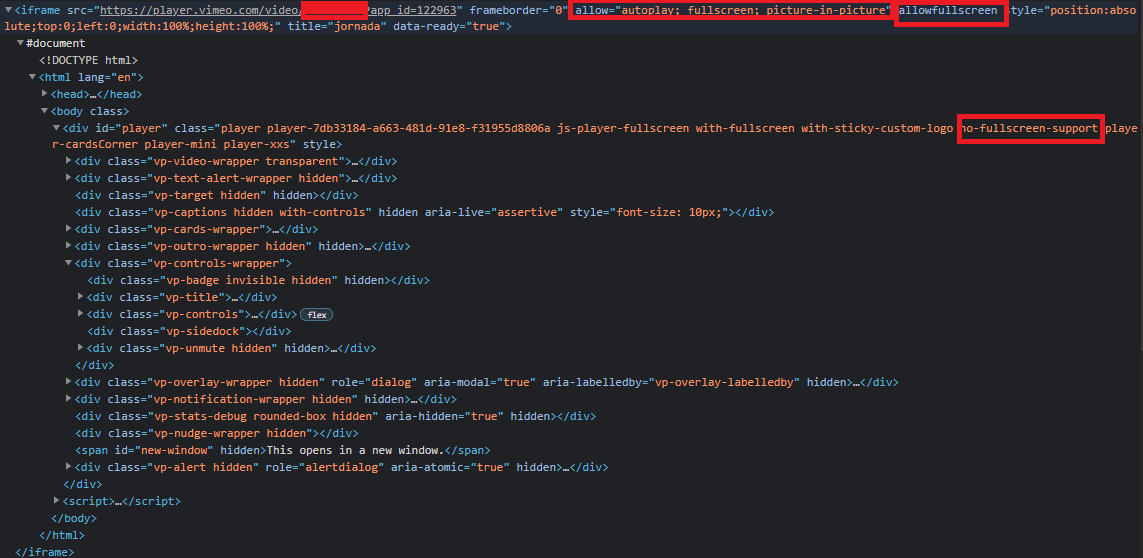
Task: Click the aria-live="assertive" attribute
Action: pyautogui.click(x=494, y=212)
